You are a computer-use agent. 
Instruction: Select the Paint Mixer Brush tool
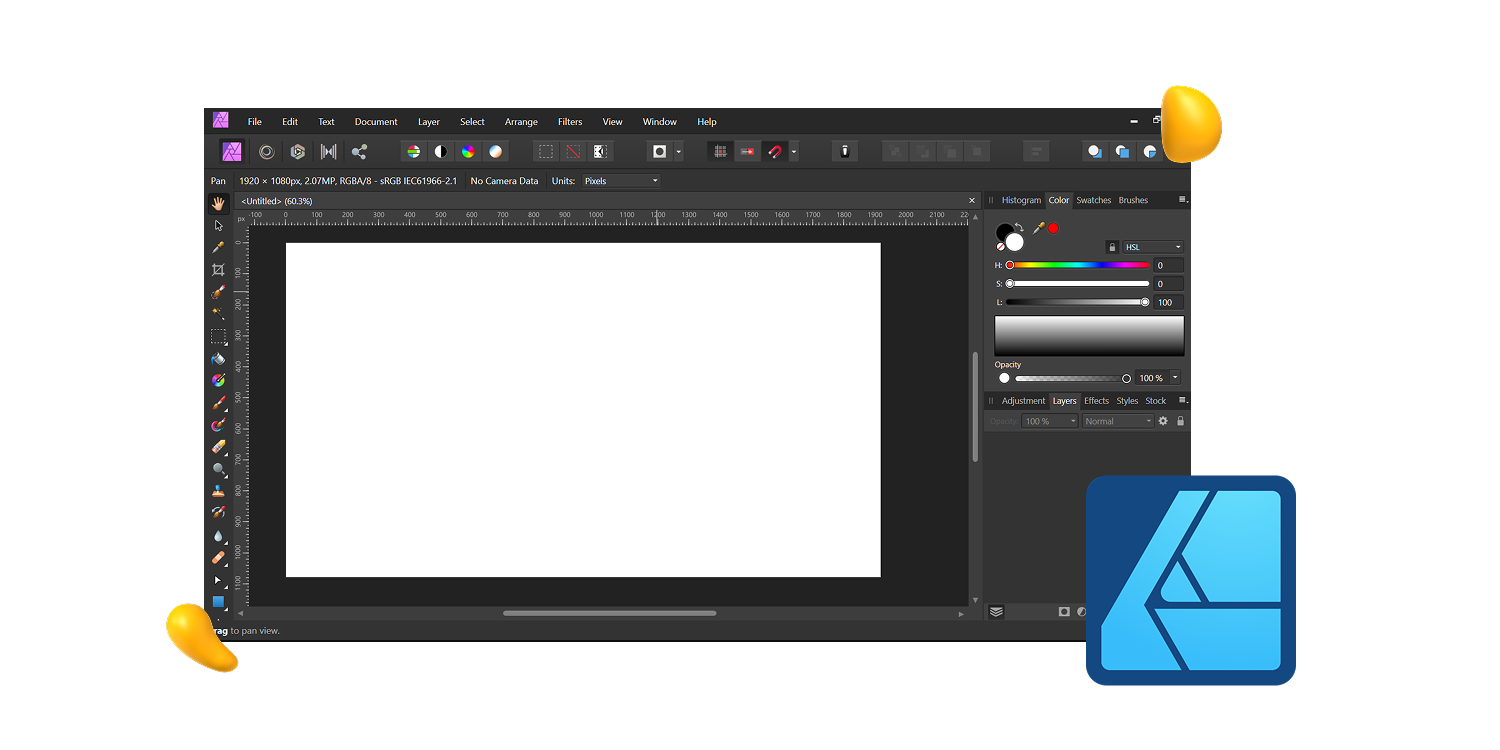click(x=218, y=425)
